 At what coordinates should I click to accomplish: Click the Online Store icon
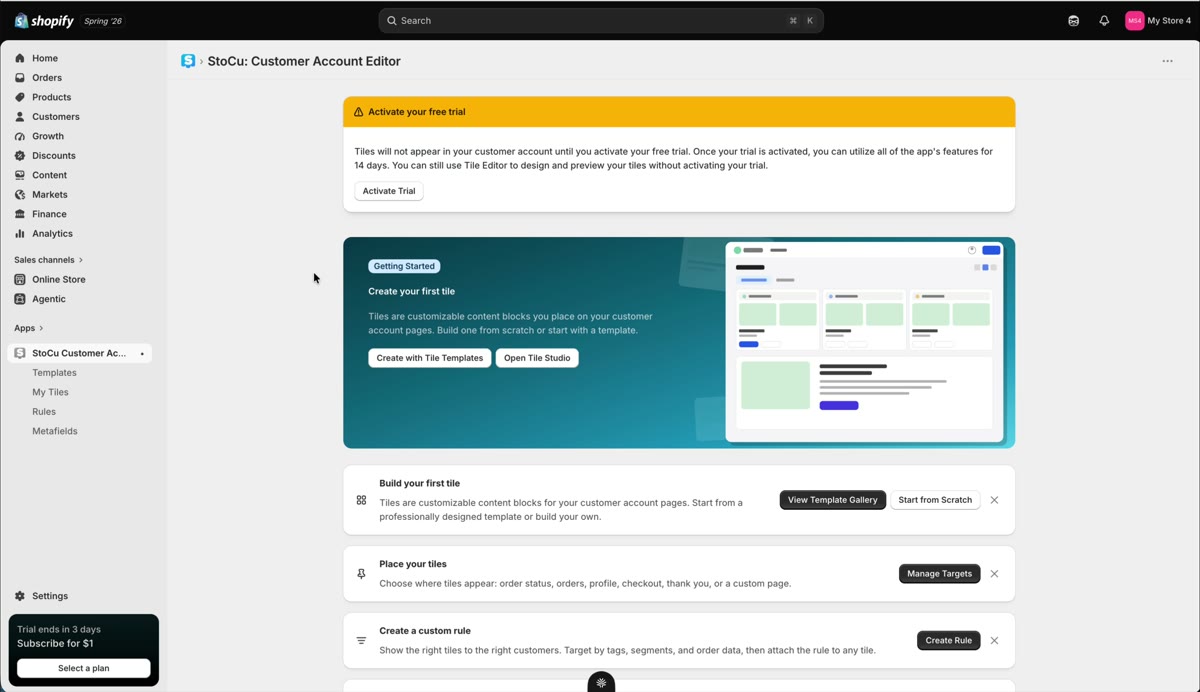[20, 280]
